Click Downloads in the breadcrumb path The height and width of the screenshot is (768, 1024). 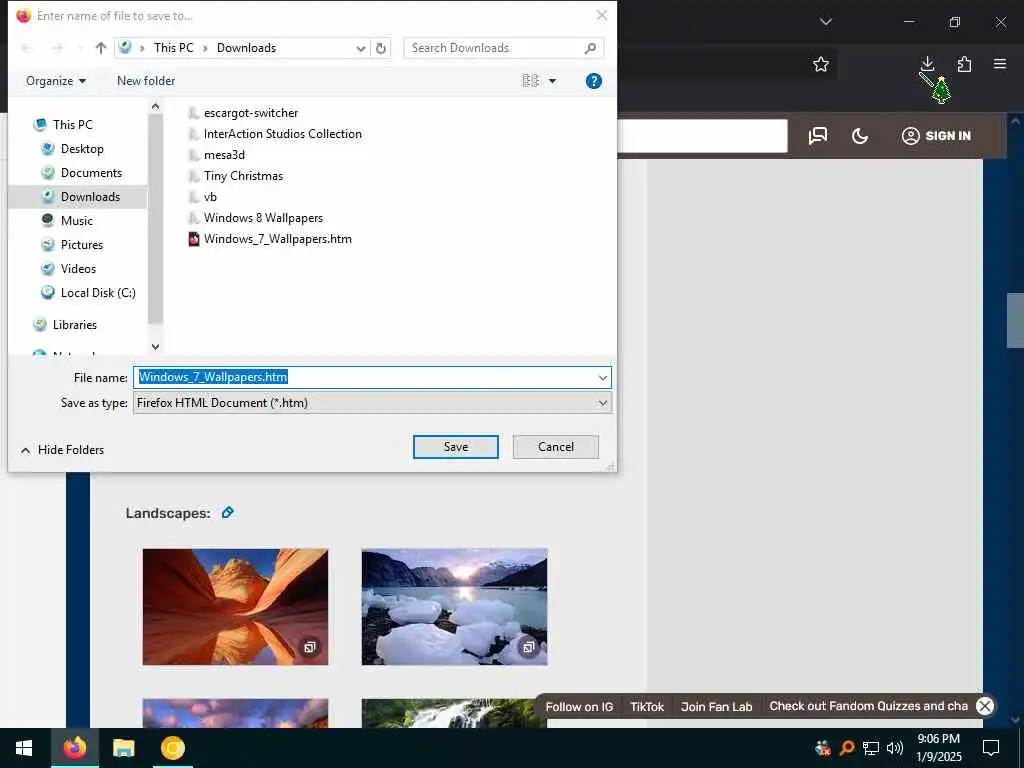pos(246,48)
